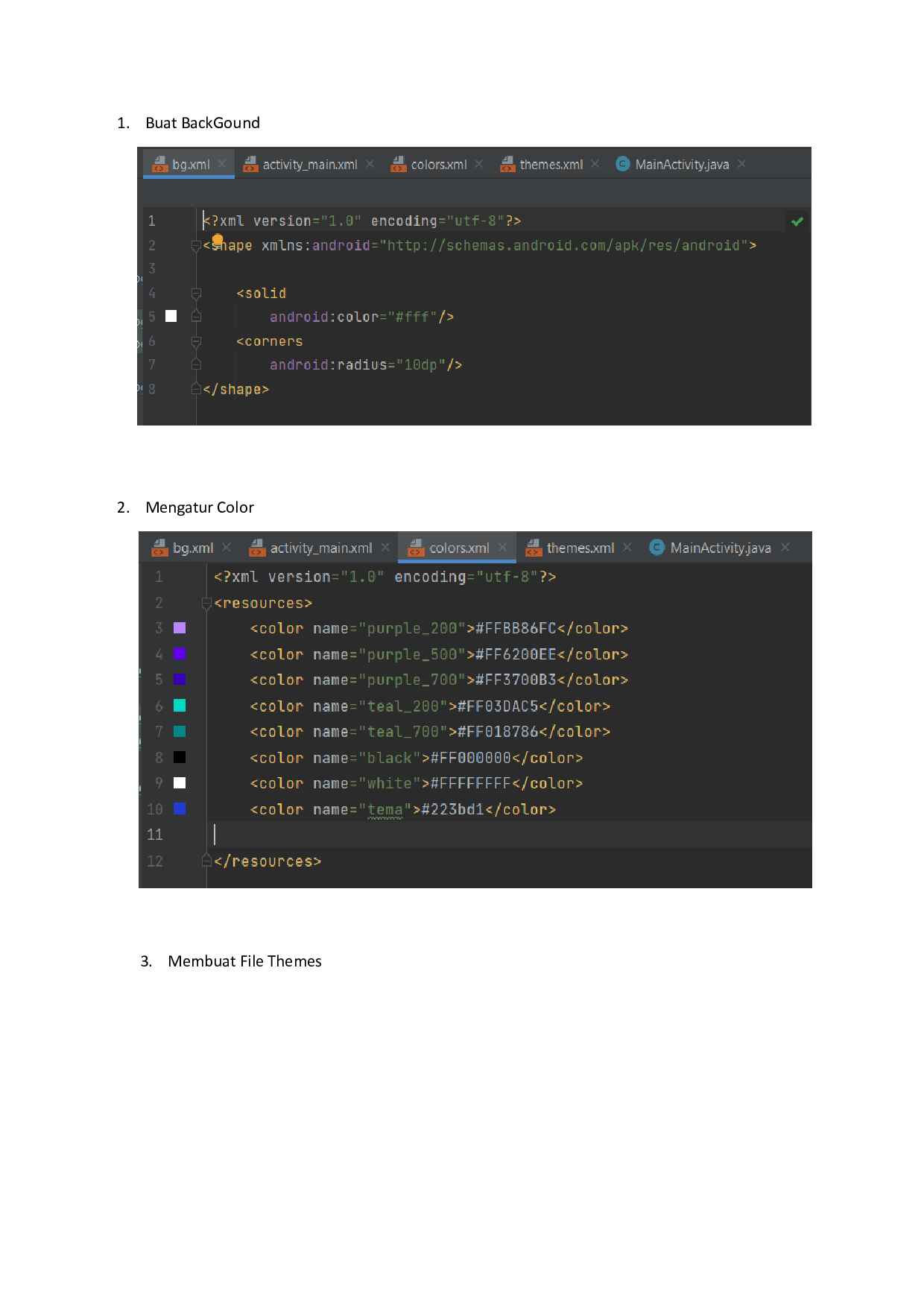Collapse the solid element fold marker
The width and height of the screenshot is (924, 1307).
pyautogui.click(x=196, y=293)
